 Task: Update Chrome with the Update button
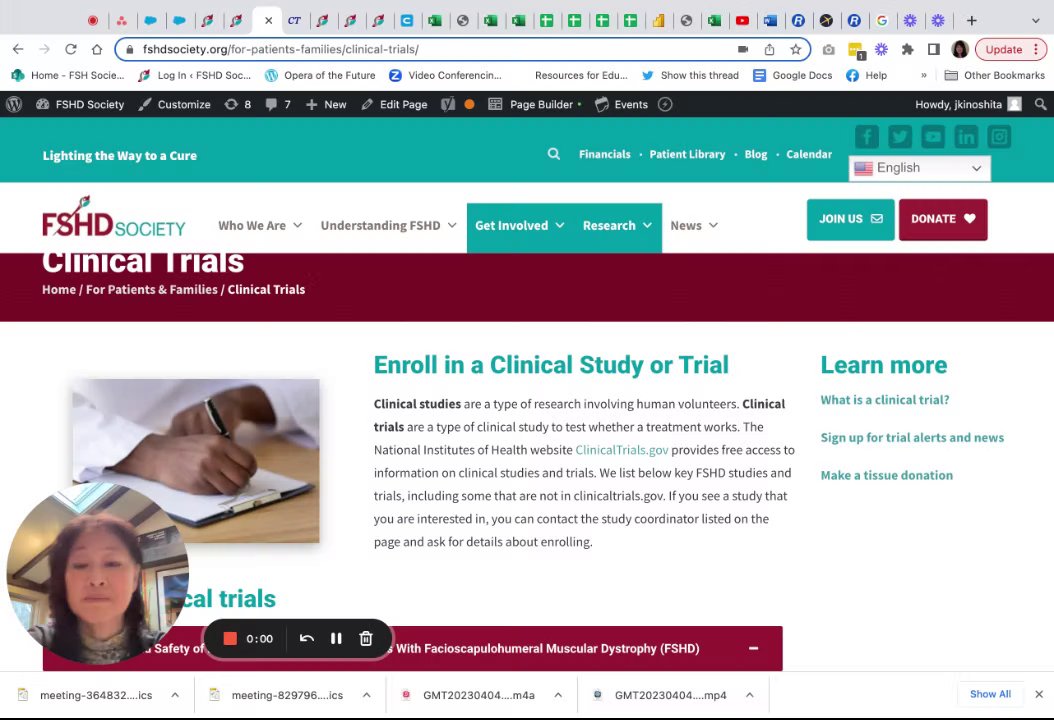[x=1011, y=49]
